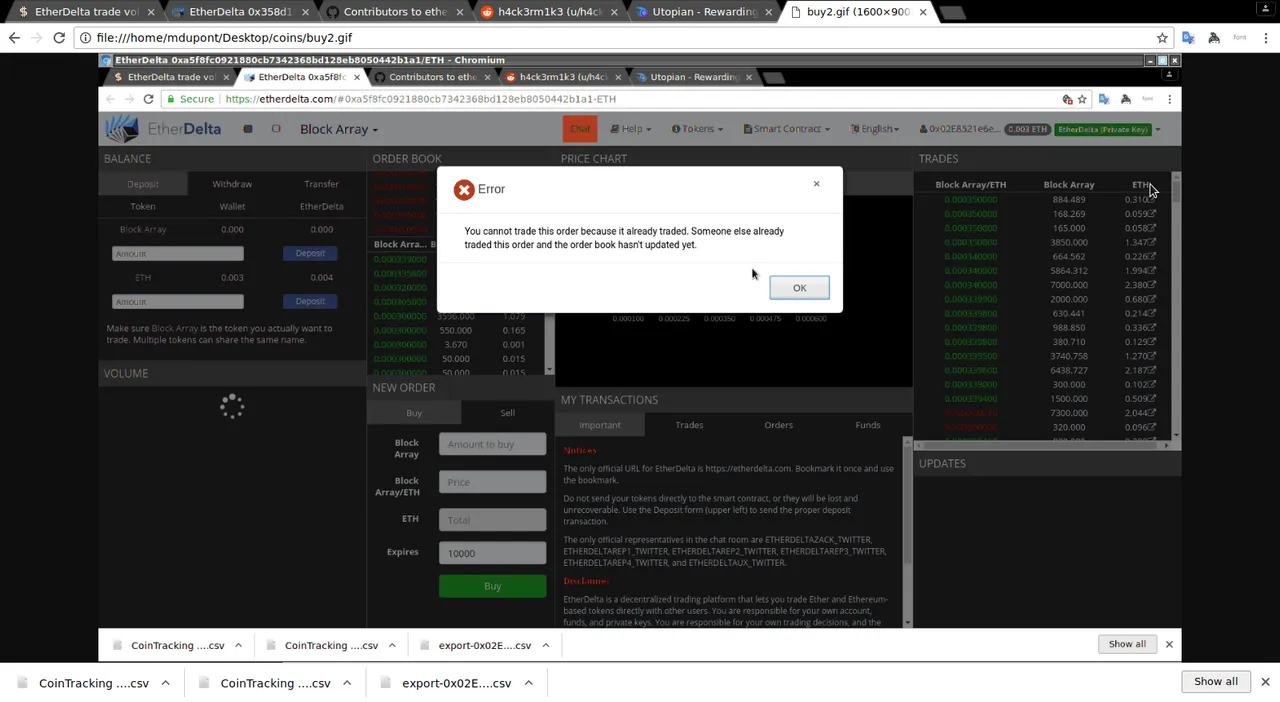
Task: Click the Expires field showing 10000
Action: (493, 553)
